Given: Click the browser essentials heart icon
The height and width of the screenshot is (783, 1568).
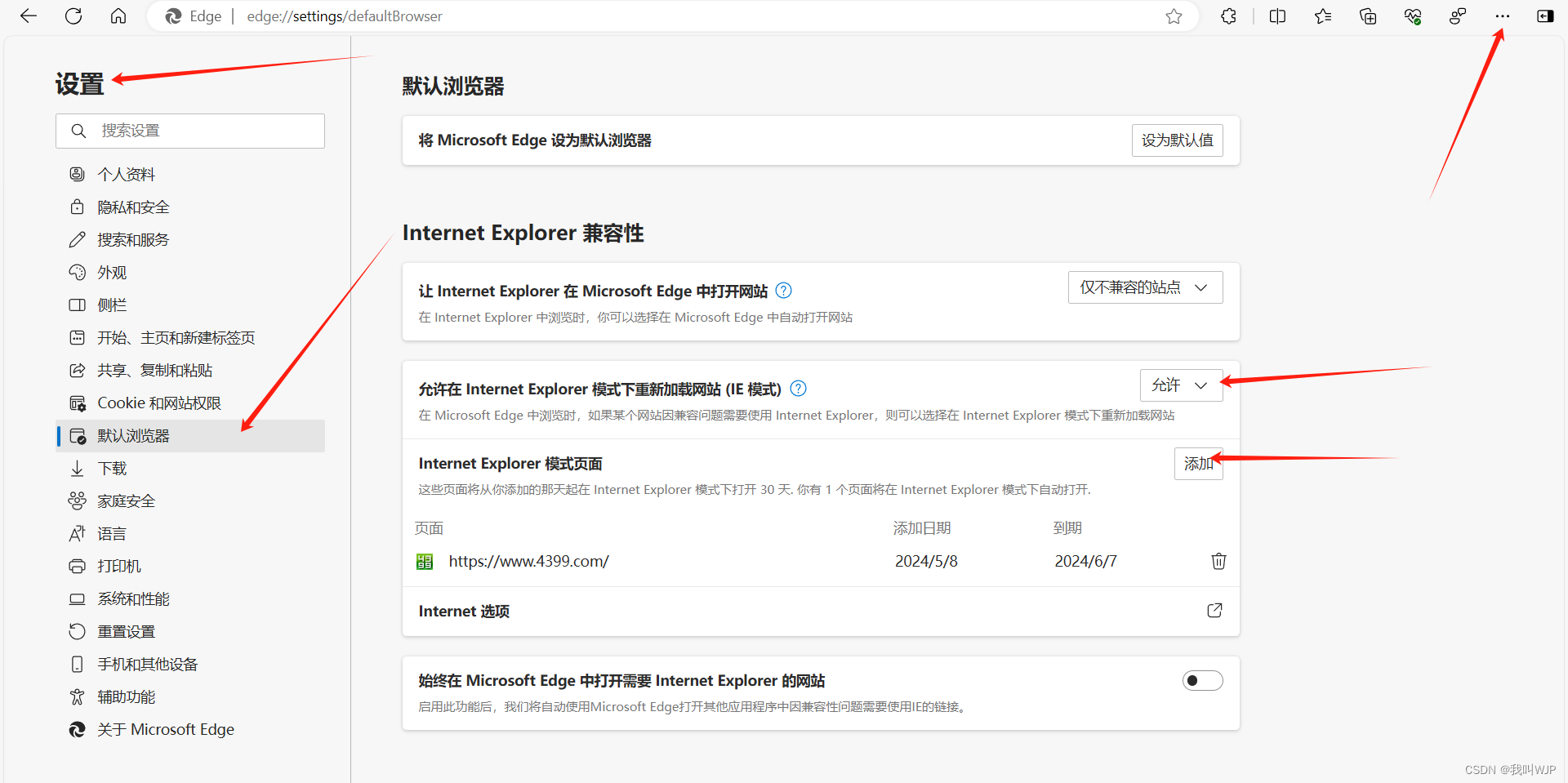Looking at the screenshot, I should tap(1414, 16).
